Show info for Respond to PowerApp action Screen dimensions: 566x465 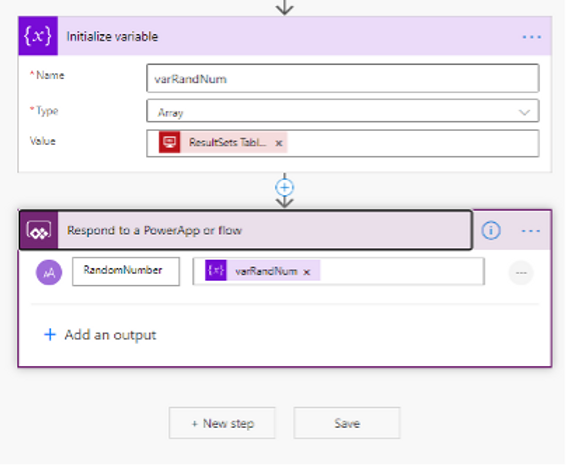(x=491, y=230)
